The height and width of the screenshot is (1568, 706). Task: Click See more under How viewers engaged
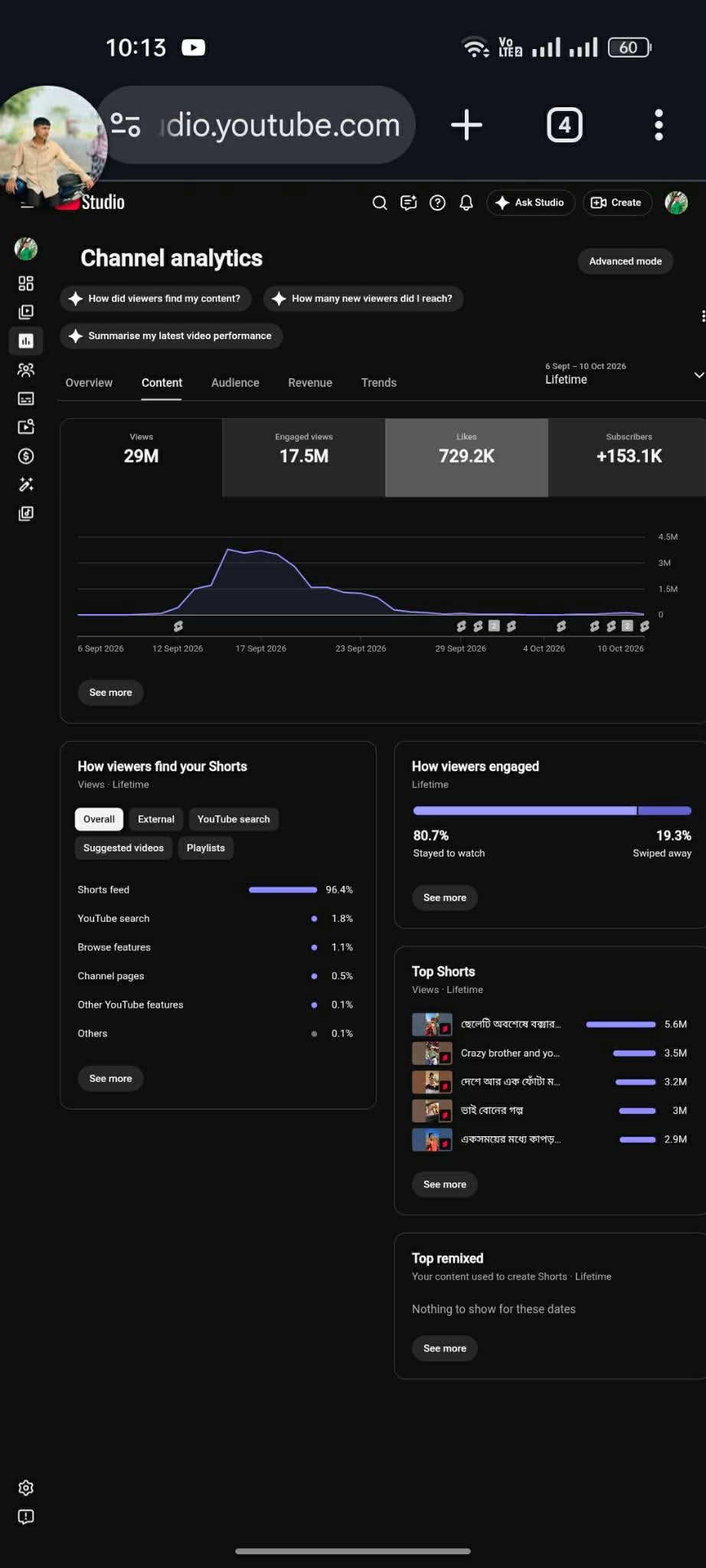pyautogui.click(x=445, y=897)
